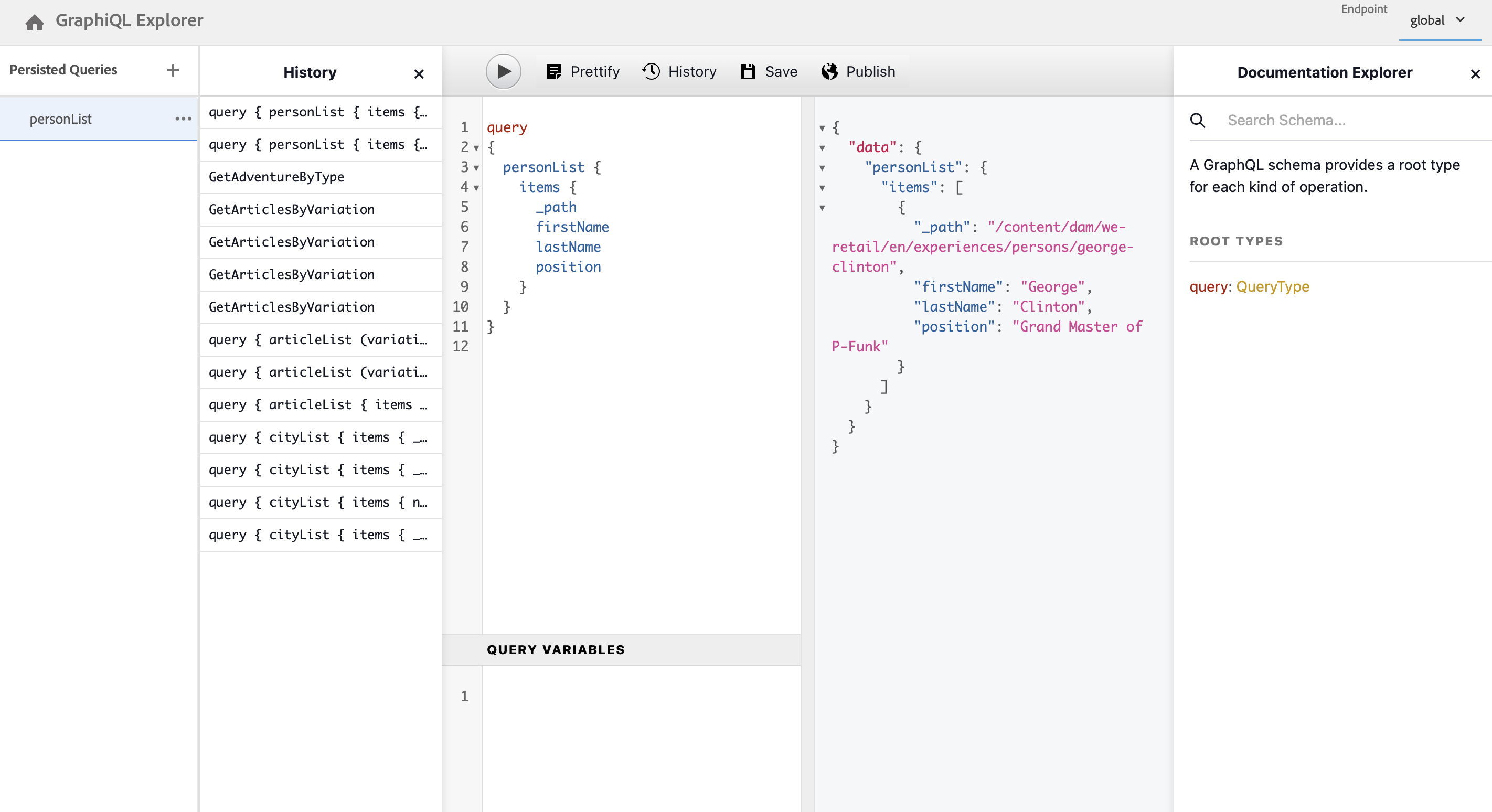The width and height of the screenshot is (1492, 812).
Task: Click the home icon next to GraphiQL Explorer
Action: point(34,22)
